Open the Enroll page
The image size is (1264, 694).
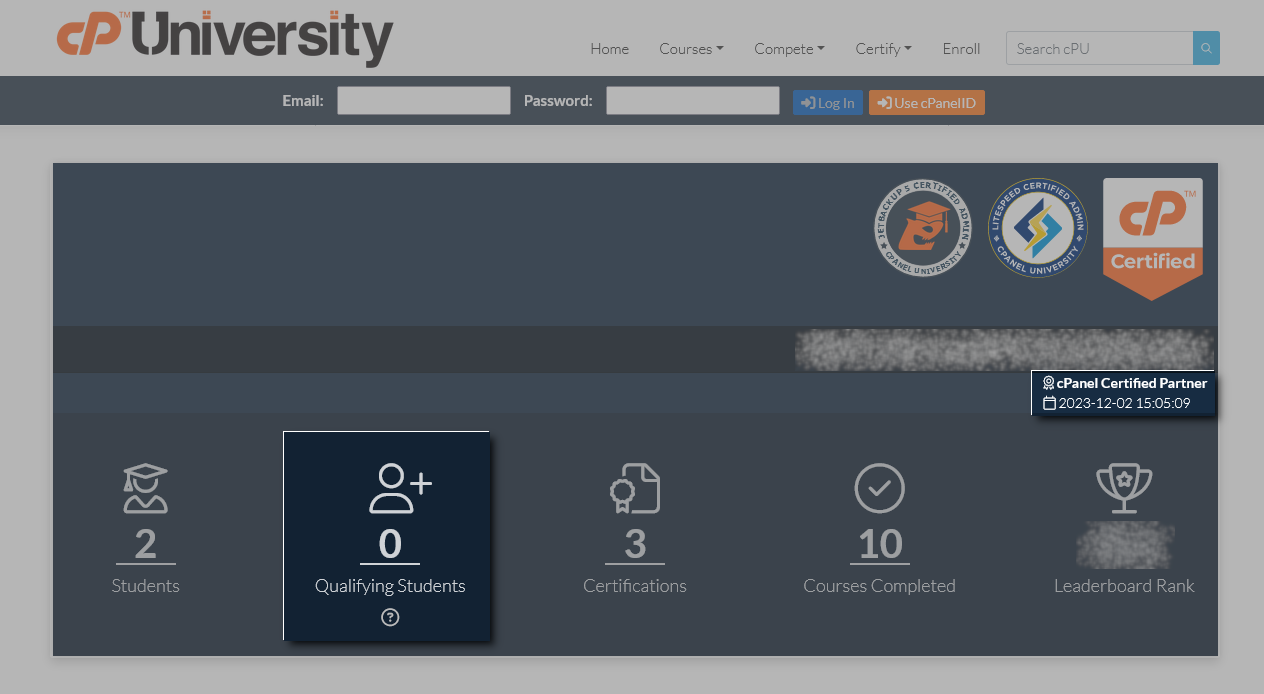point(961,48)
